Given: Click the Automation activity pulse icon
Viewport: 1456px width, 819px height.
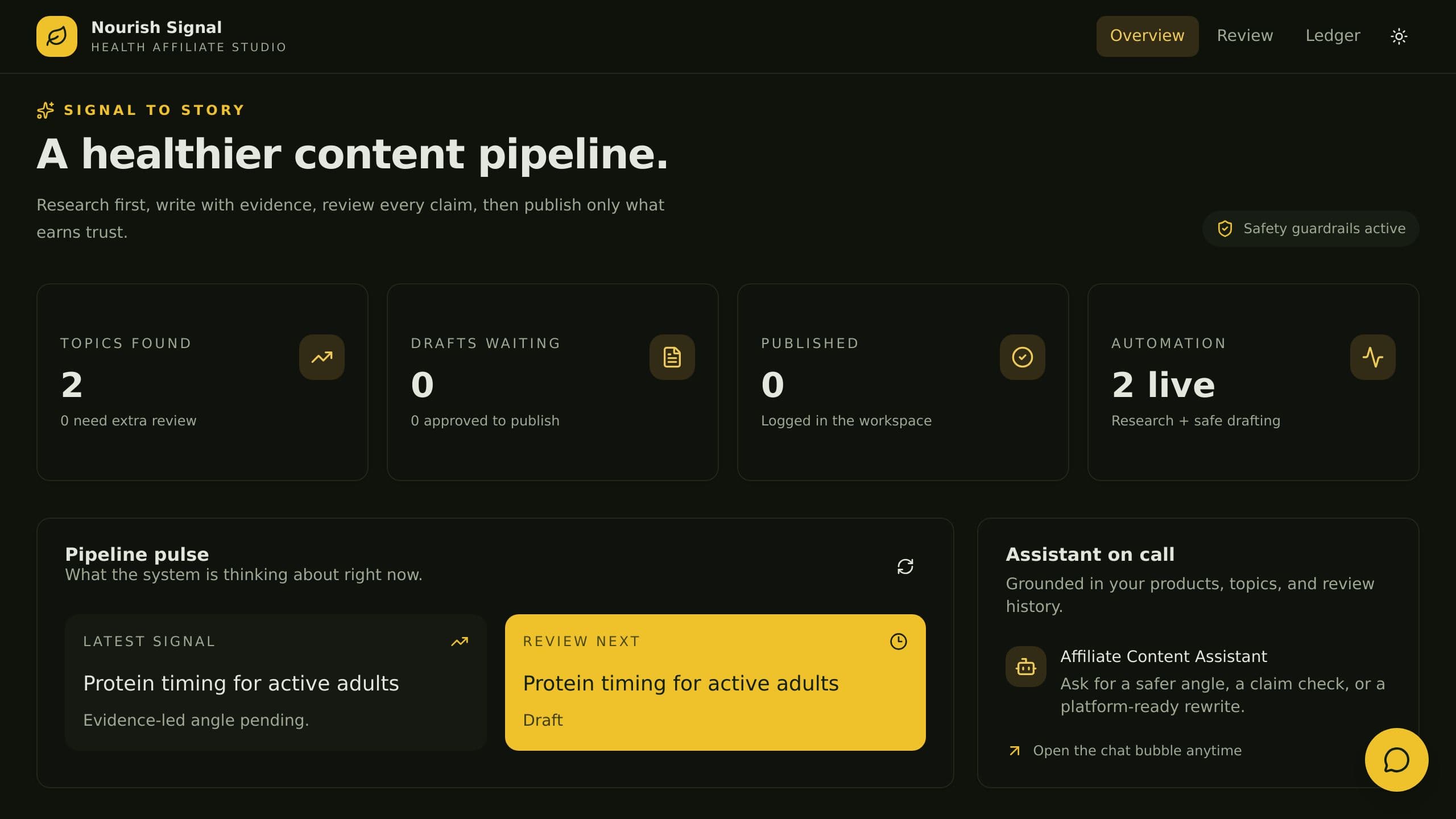Looking at the screenshot, I should [x=1373, y=357].
